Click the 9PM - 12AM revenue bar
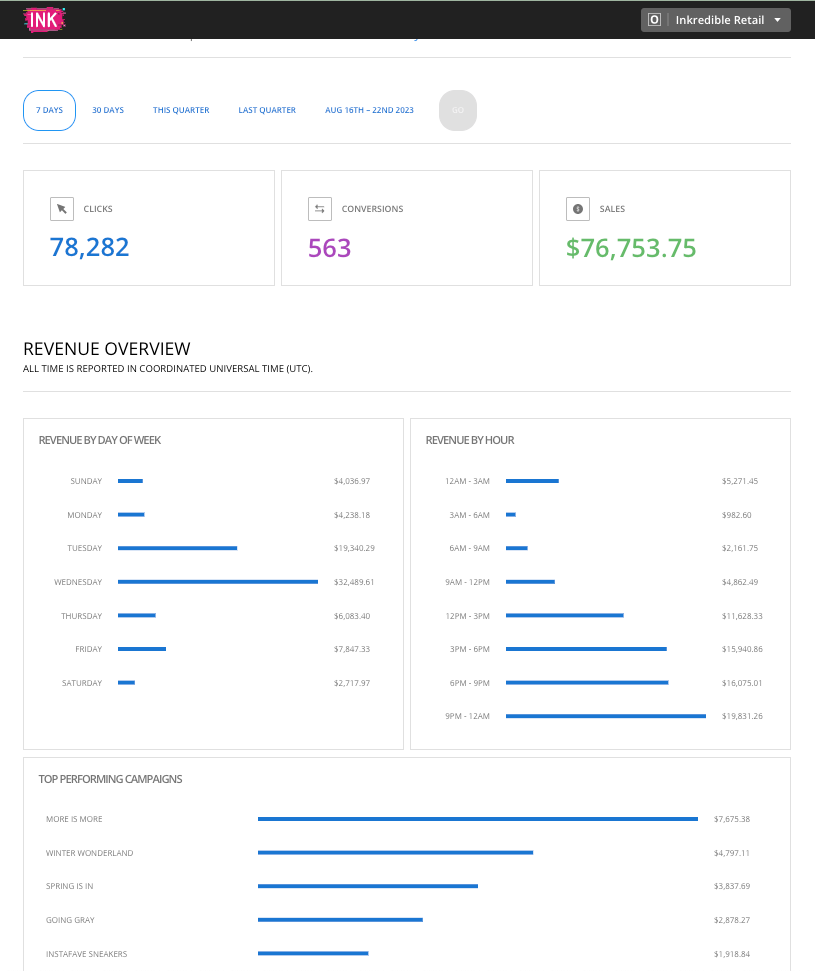The image size is (815, 971). [x=606, y=716]
